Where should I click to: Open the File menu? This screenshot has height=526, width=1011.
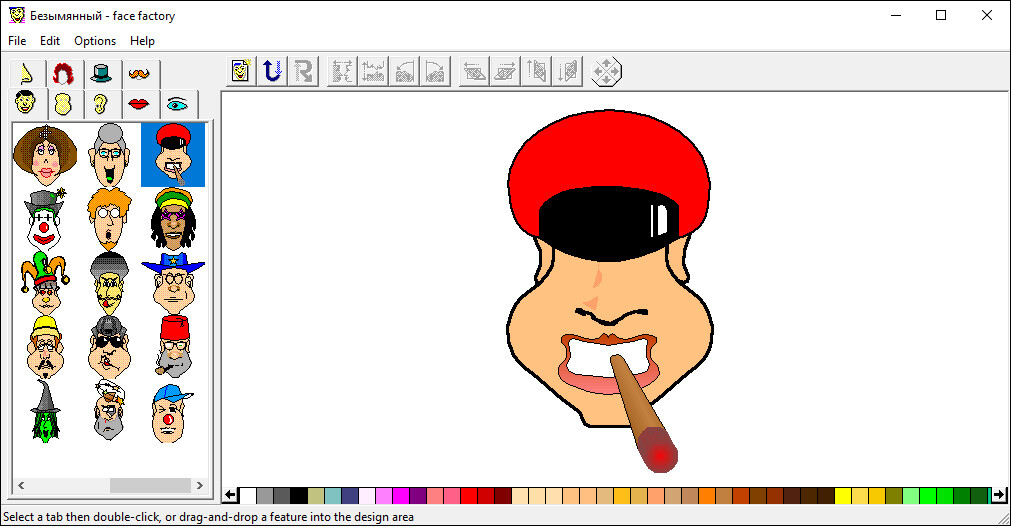pyautogui.click(x=17, y=41)
